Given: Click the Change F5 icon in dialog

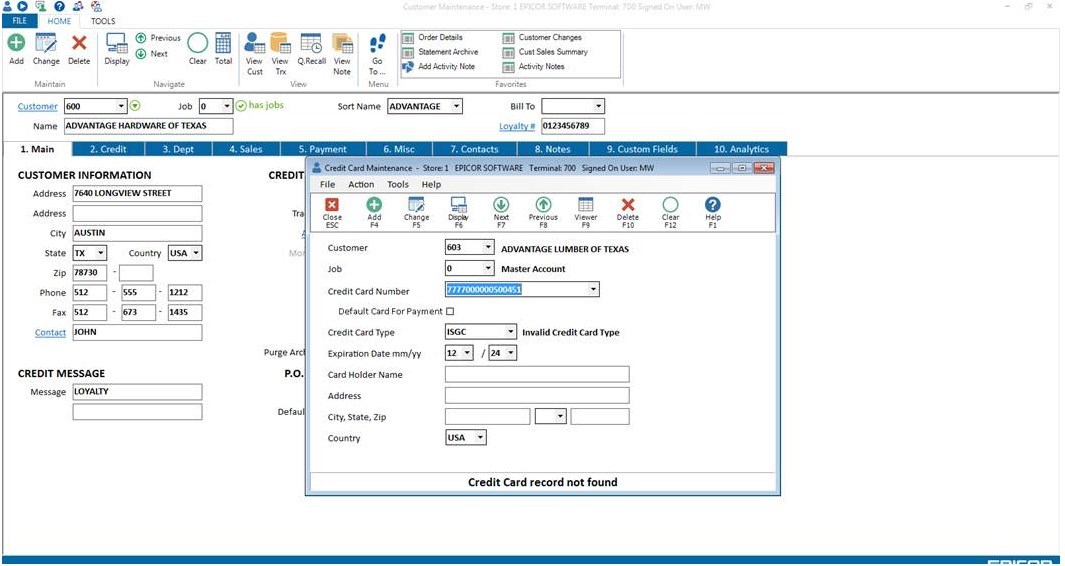Looking at the screenshot, I should (416, 206).
